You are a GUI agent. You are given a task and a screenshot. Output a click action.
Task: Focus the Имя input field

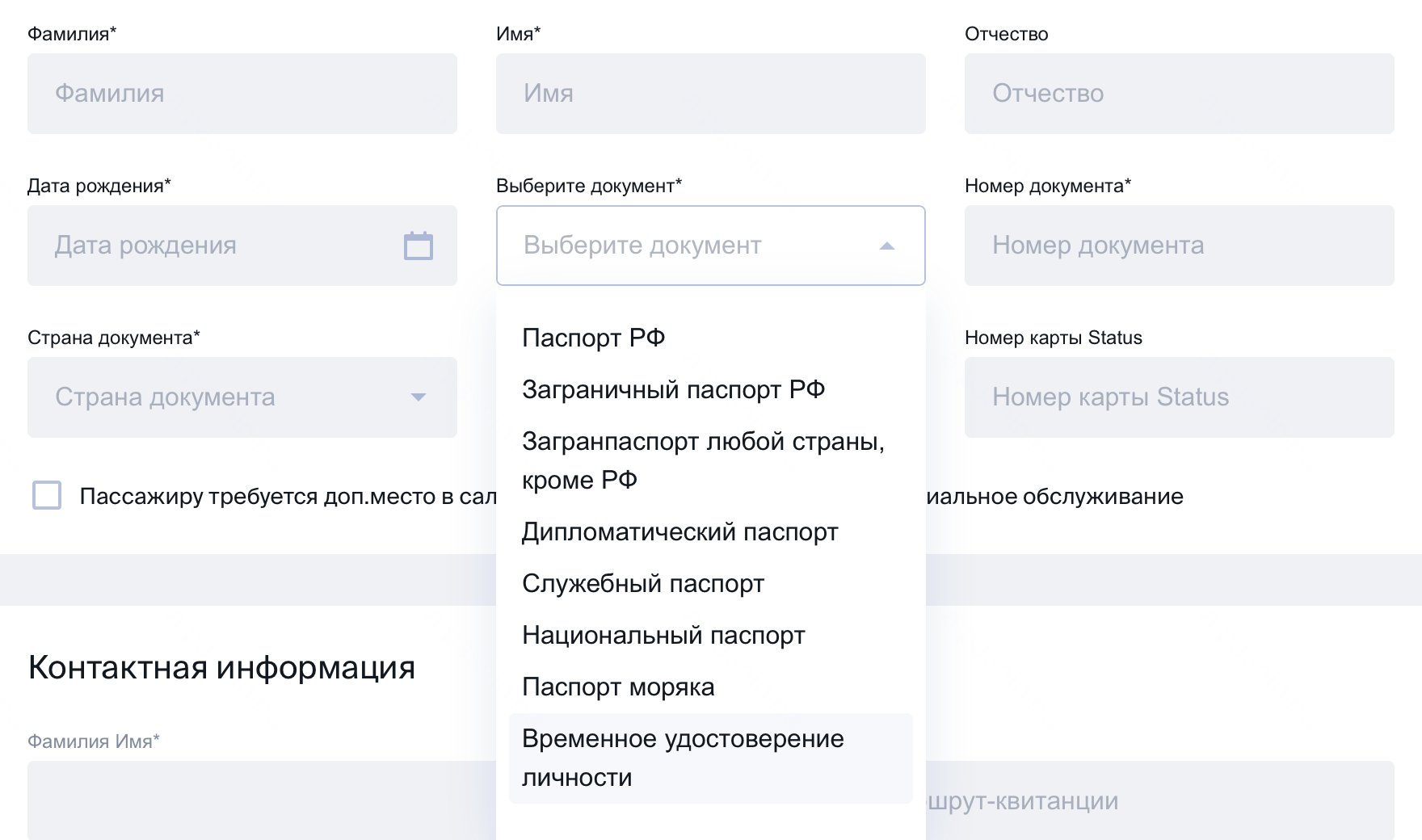710,94
